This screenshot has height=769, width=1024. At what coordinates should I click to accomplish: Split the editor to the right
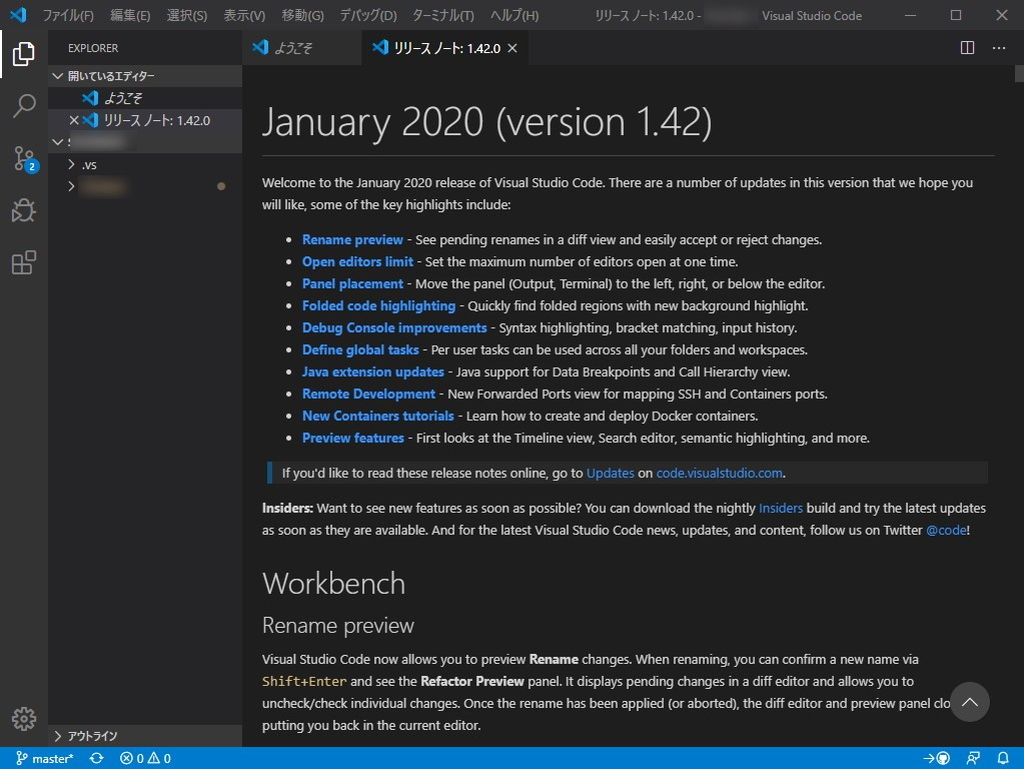(x=967, y=48)
